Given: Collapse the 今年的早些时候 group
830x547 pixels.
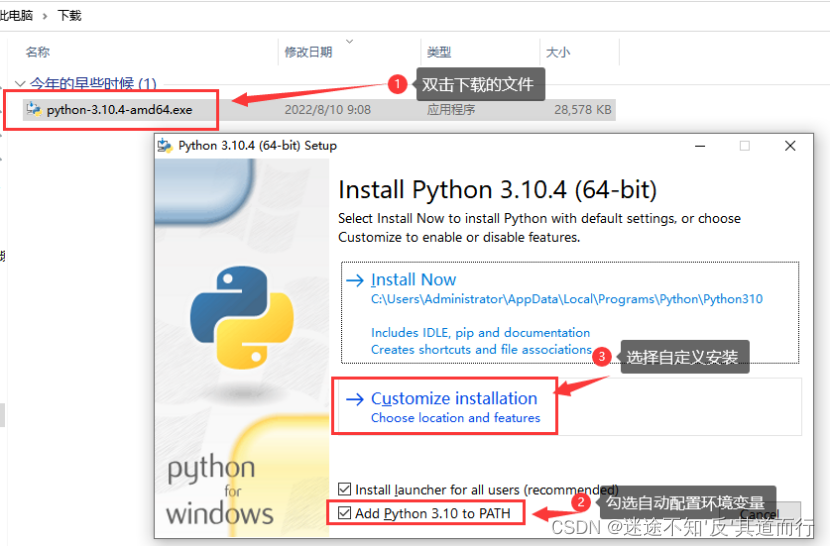Looking at the screenshot, I should coord(20,84).
